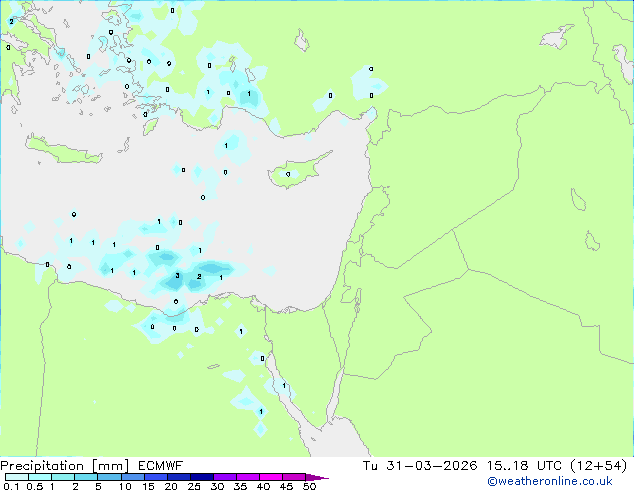
Task: Click the above-50 mm legend arrow tip
Action: 317,477
